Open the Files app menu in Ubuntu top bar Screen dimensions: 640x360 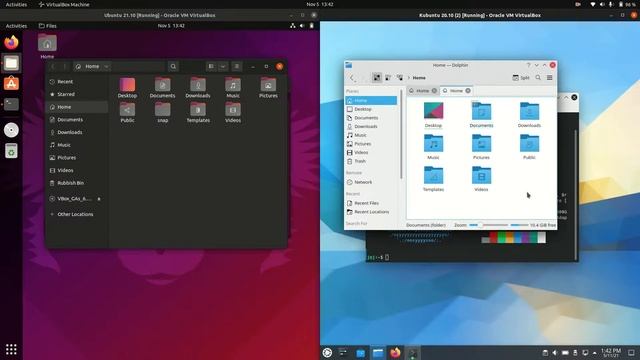click(48, 26)
